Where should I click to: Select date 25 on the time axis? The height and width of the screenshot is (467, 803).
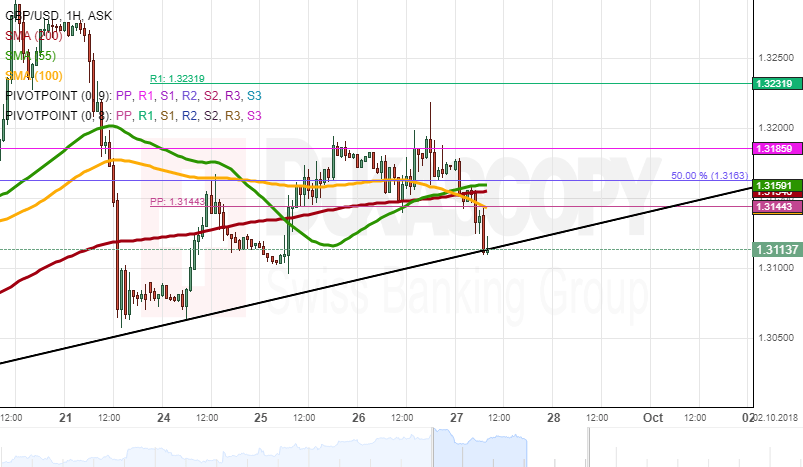[x=261, y=416]
